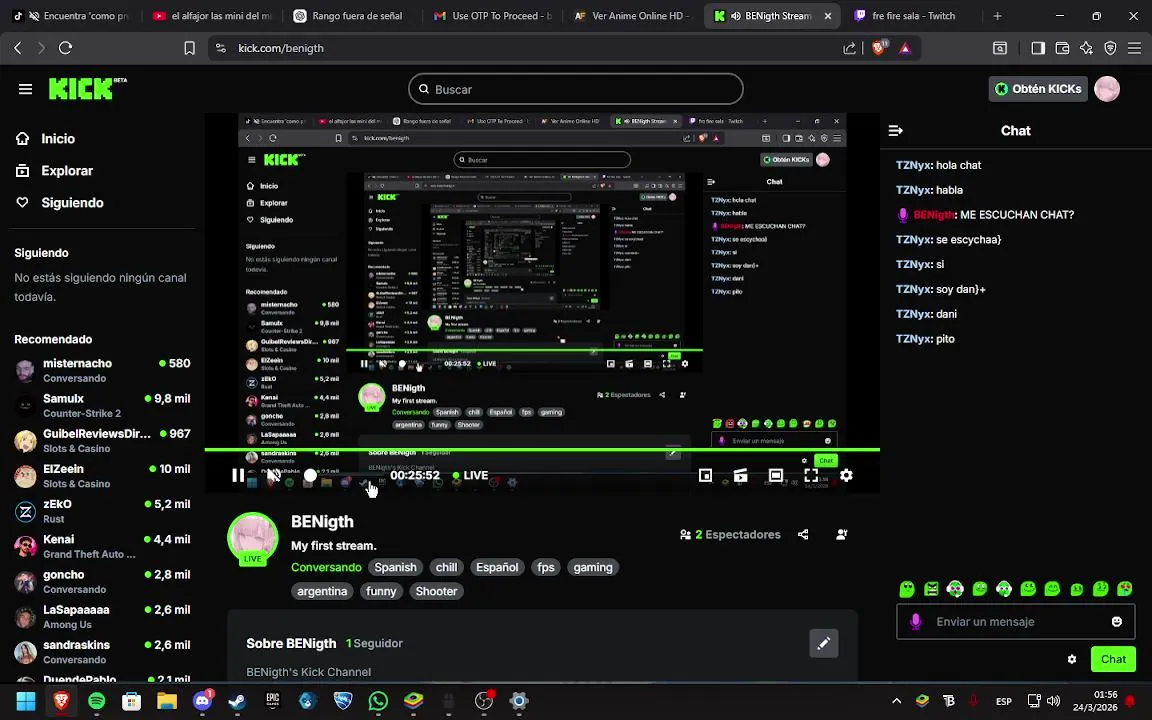Select the chill tag

pyautogui.click(x=447, y=567)
